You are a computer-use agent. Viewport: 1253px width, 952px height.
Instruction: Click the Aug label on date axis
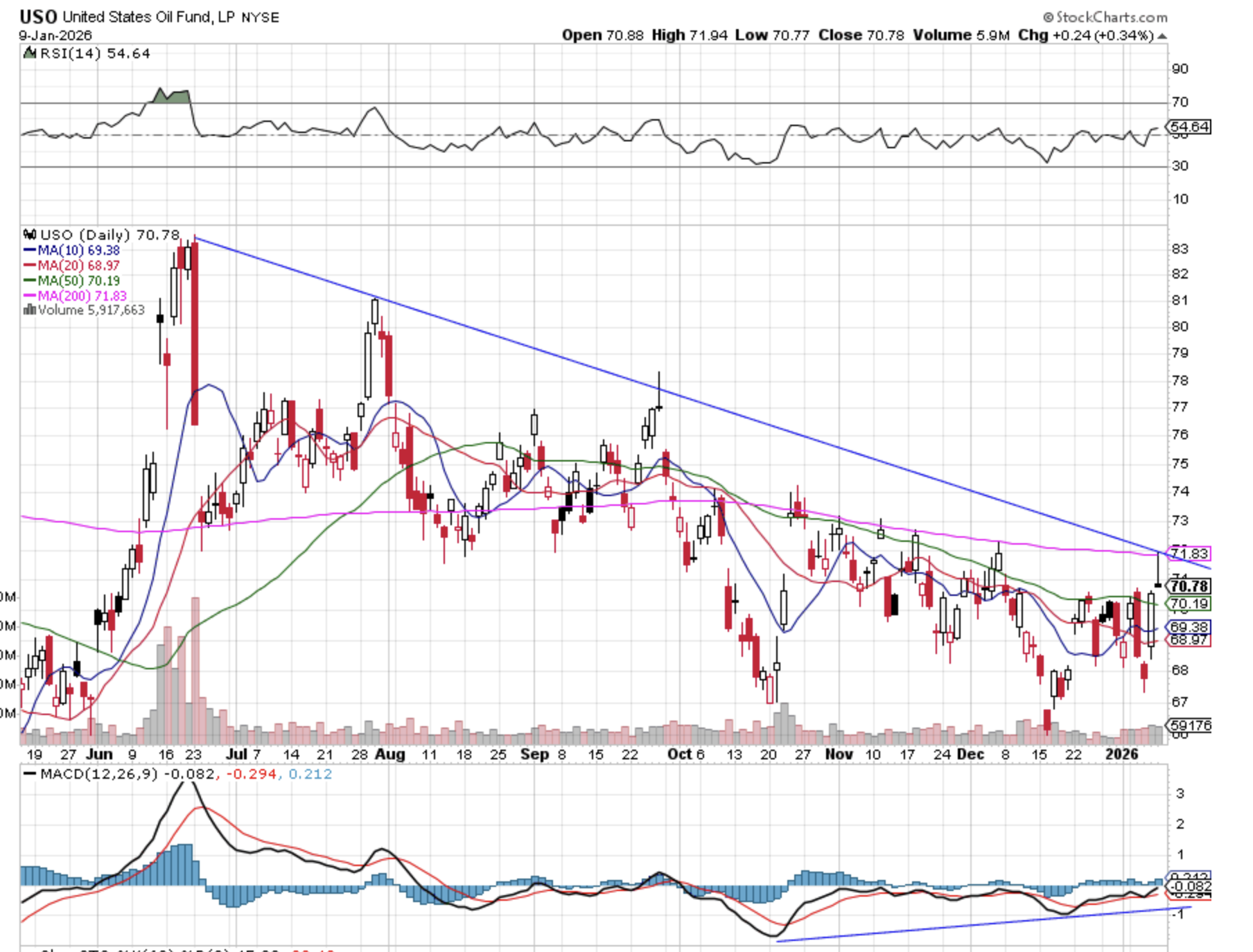pyautogui.click(x=389, y=755)
